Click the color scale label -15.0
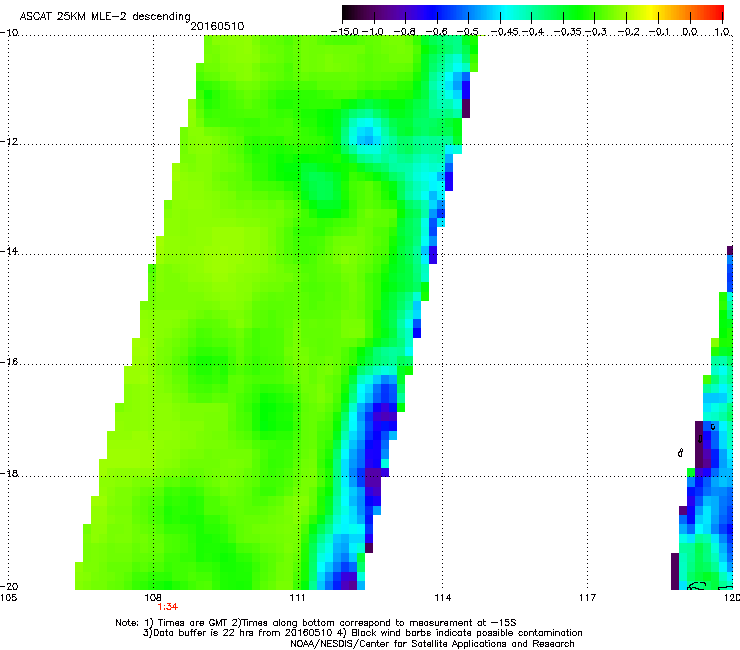Screen dimensions: 740x650 (344, 32)
